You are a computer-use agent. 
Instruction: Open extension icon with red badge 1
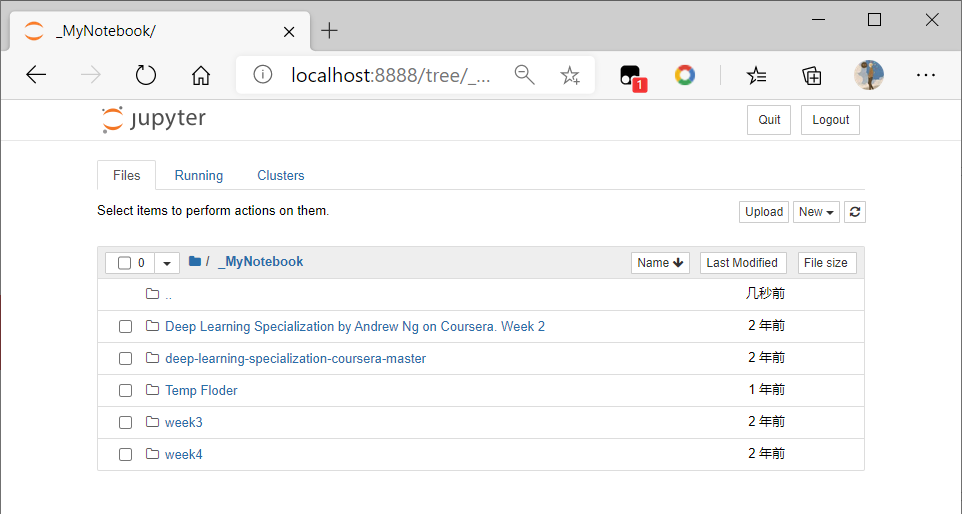[632, 77]
